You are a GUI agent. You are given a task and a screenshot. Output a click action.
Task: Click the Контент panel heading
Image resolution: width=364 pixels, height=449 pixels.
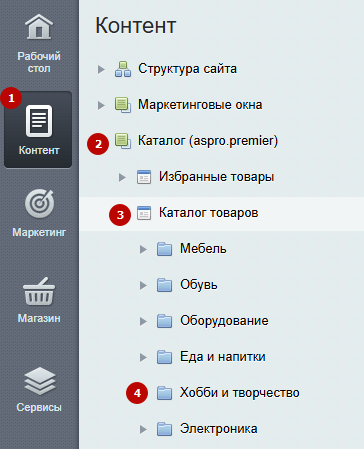[x=136, y=25]
